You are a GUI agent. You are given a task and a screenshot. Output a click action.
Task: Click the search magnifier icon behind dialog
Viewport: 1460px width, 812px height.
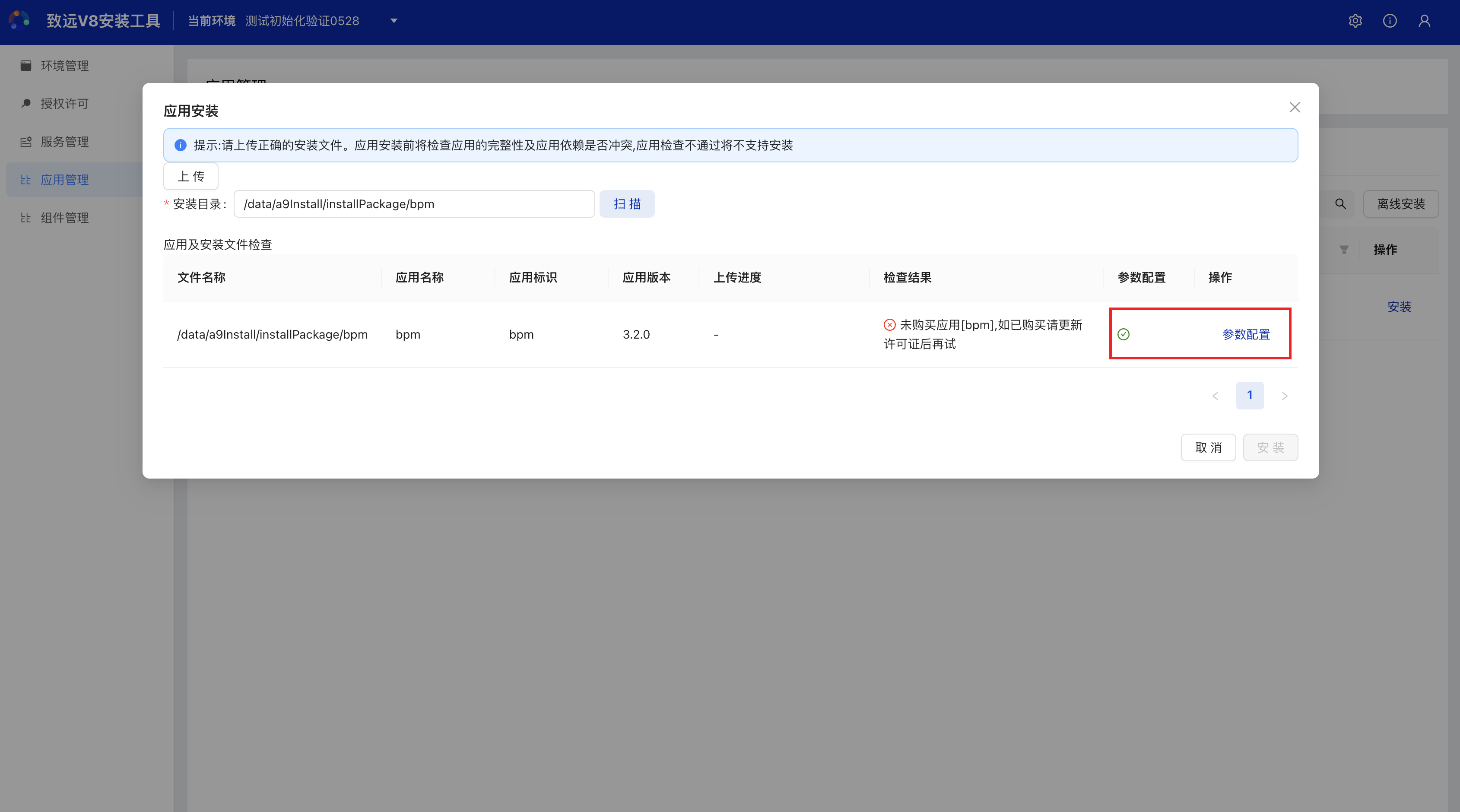click(1340, 204)
